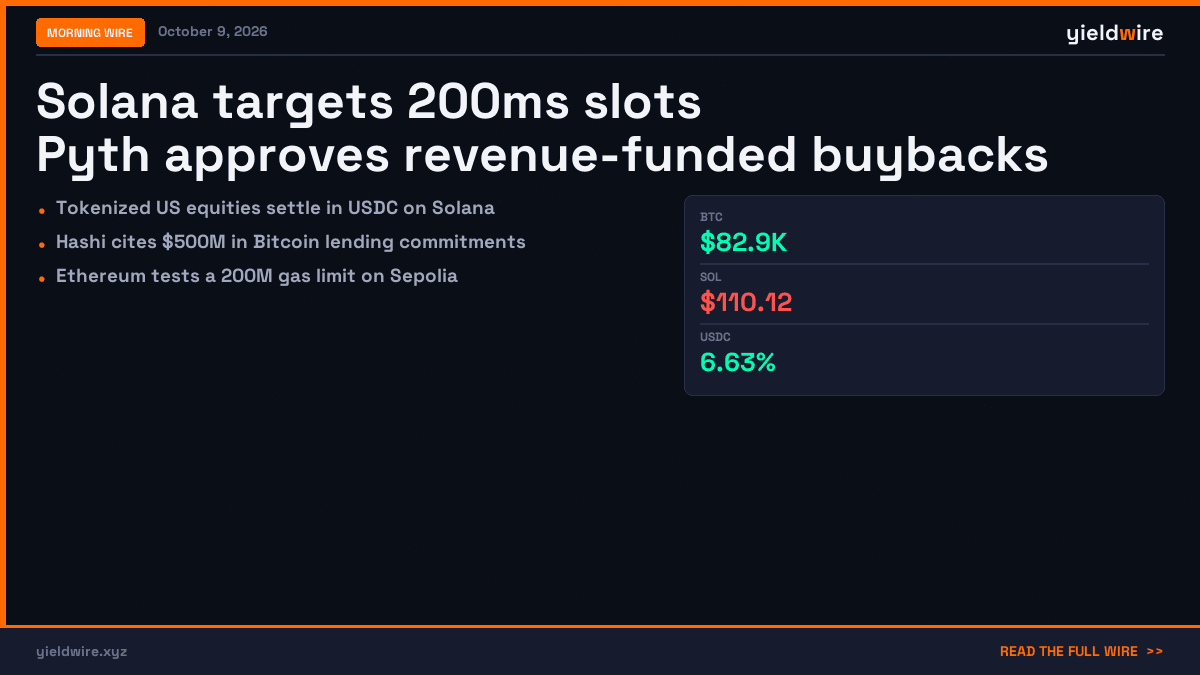The height and width of the screenshot is (675, 1200).
Task: Click the bullet dot beside Hashi item
Action: [x=41, y=245]
